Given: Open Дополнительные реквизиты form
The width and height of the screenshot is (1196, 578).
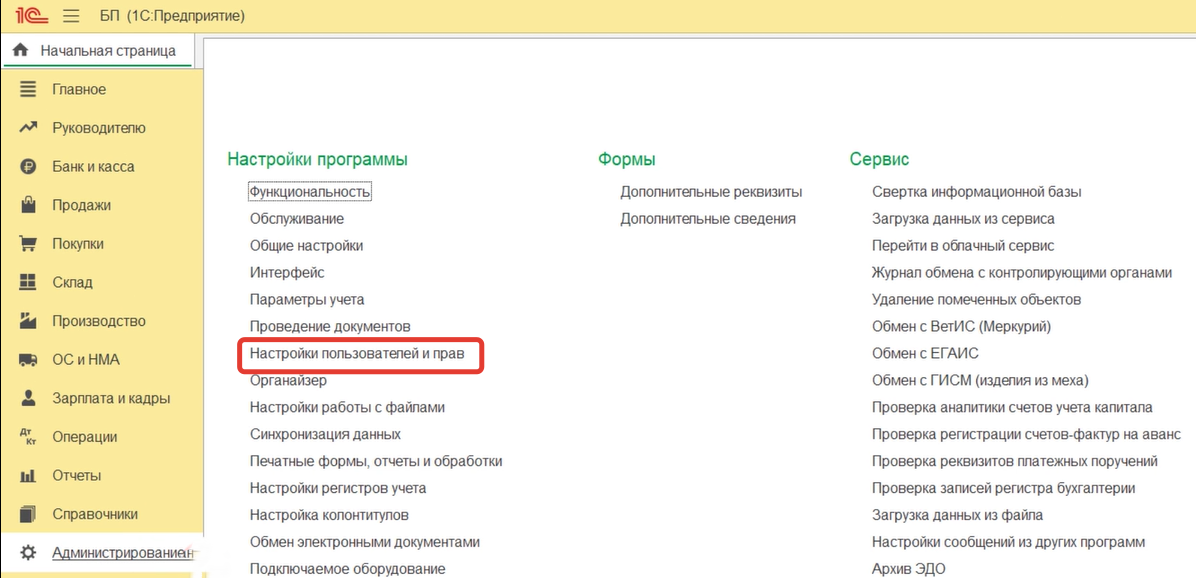Looking at the screenshot, I should (711, 191).
